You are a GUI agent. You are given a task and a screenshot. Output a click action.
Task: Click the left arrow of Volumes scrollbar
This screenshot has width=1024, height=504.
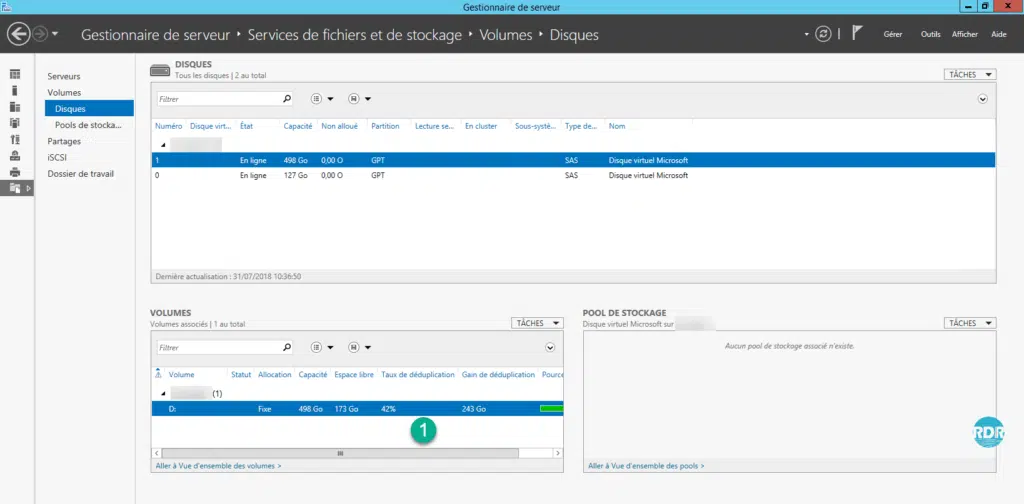157,452
